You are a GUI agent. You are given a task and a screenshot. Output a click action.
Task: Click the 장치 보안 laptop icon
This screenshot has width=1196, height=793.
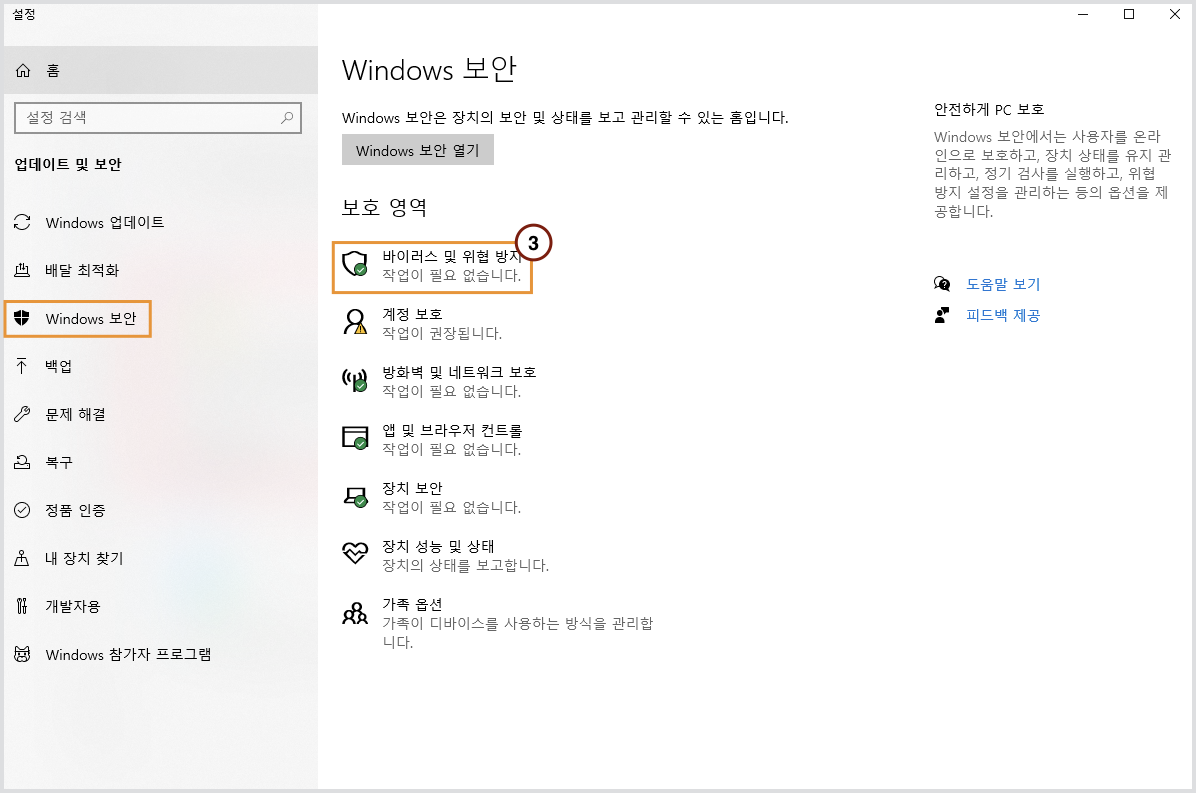[x=355, y=496]
